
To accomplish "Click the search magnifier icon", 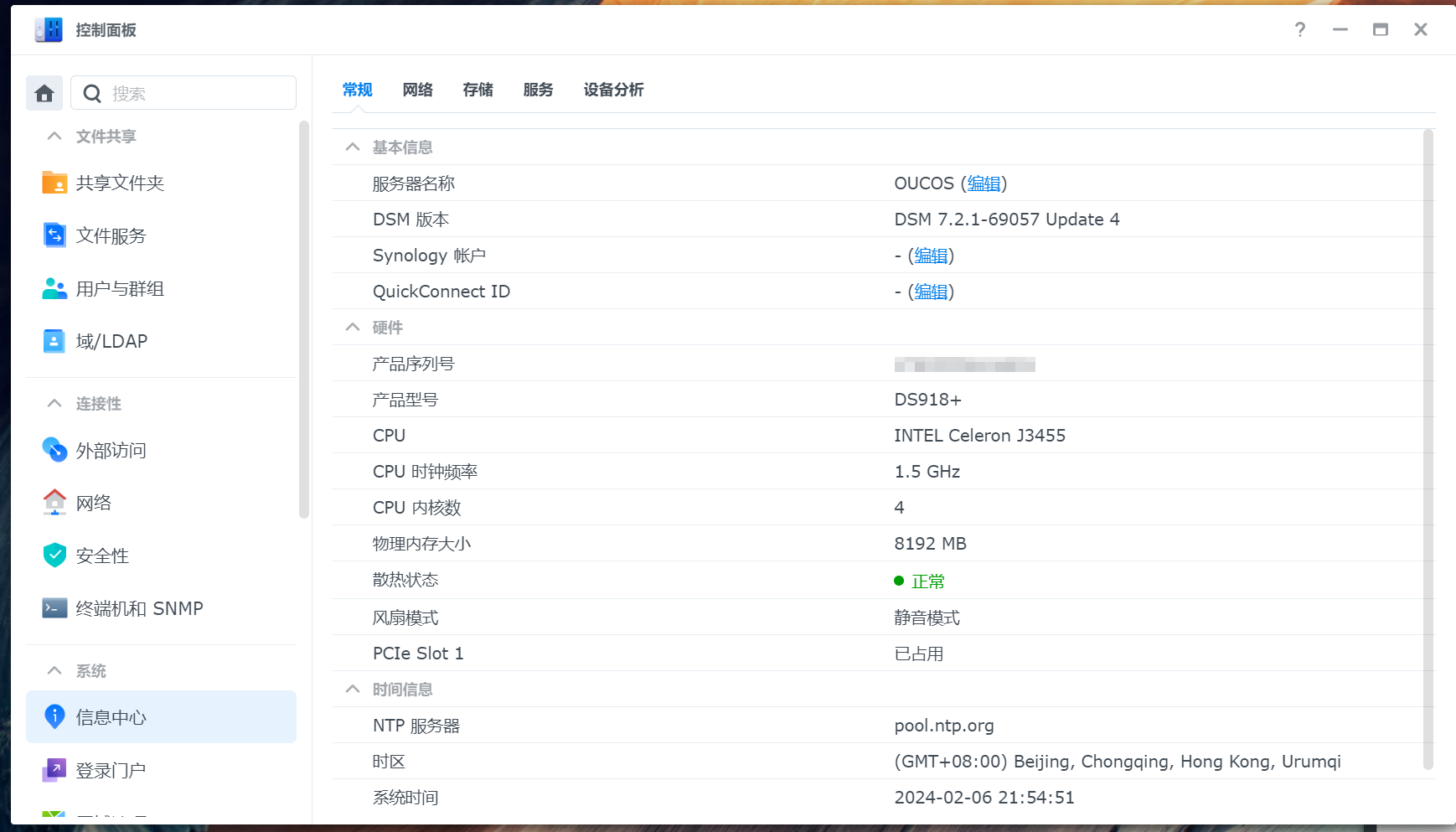I will click(92, 94).
